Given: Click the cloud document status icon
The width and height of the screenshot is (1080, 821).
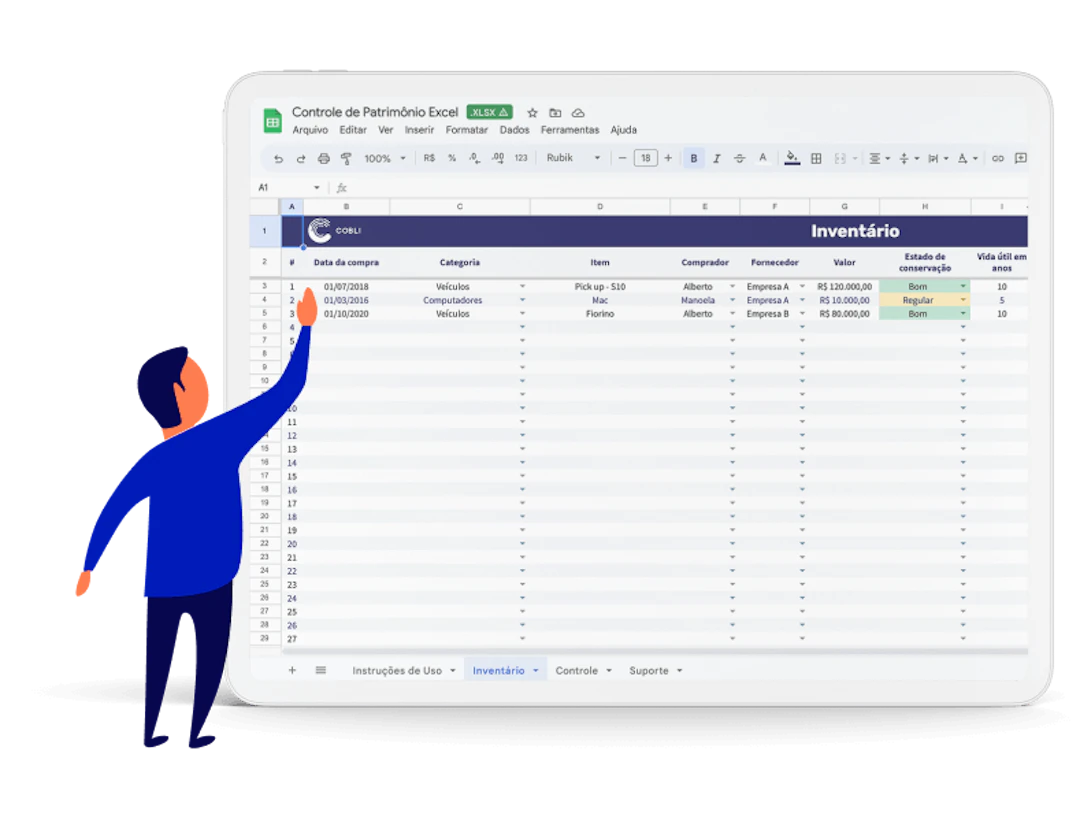Looking at the screenshot, I should 578,113.
